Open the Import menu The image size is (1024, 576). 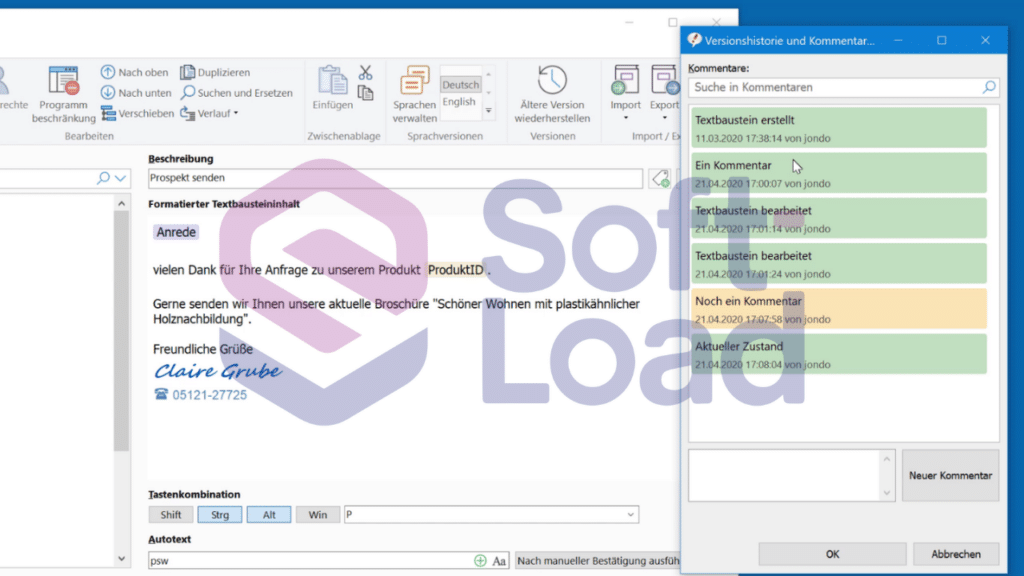(626, 93)
